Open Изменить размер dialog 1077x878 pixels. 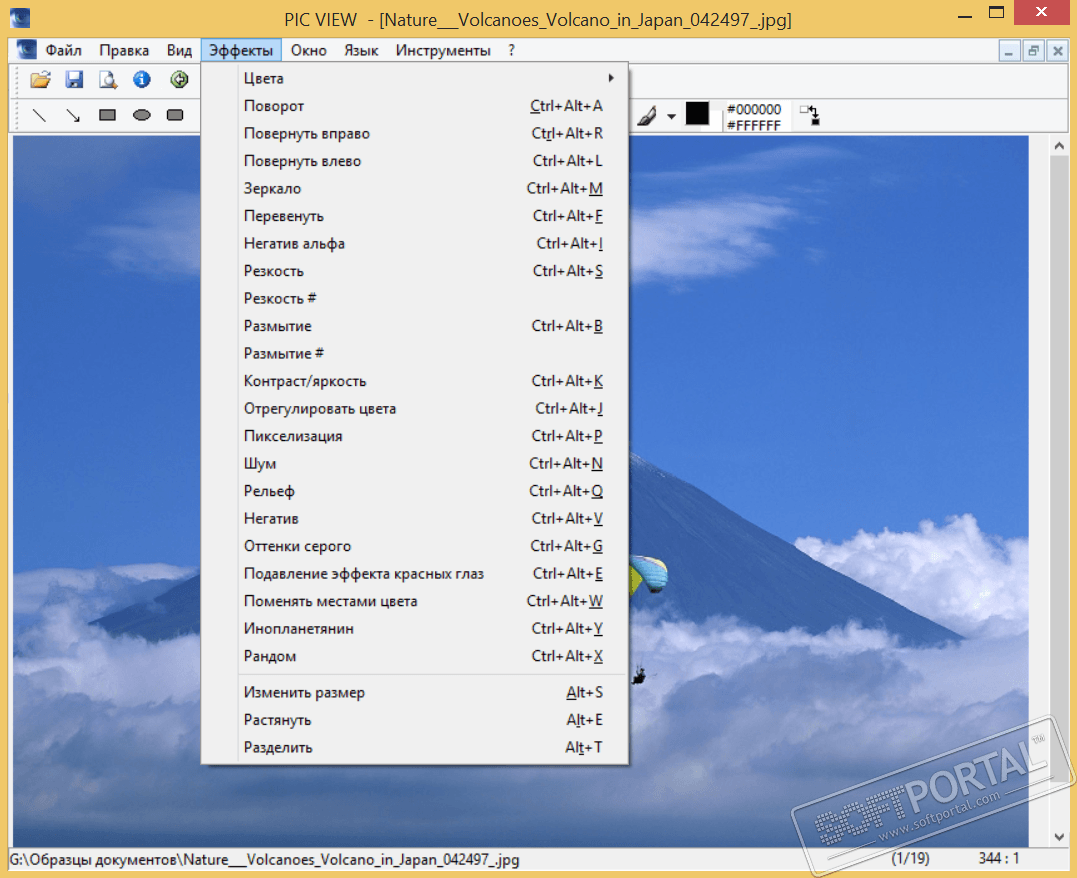point(415,692)
